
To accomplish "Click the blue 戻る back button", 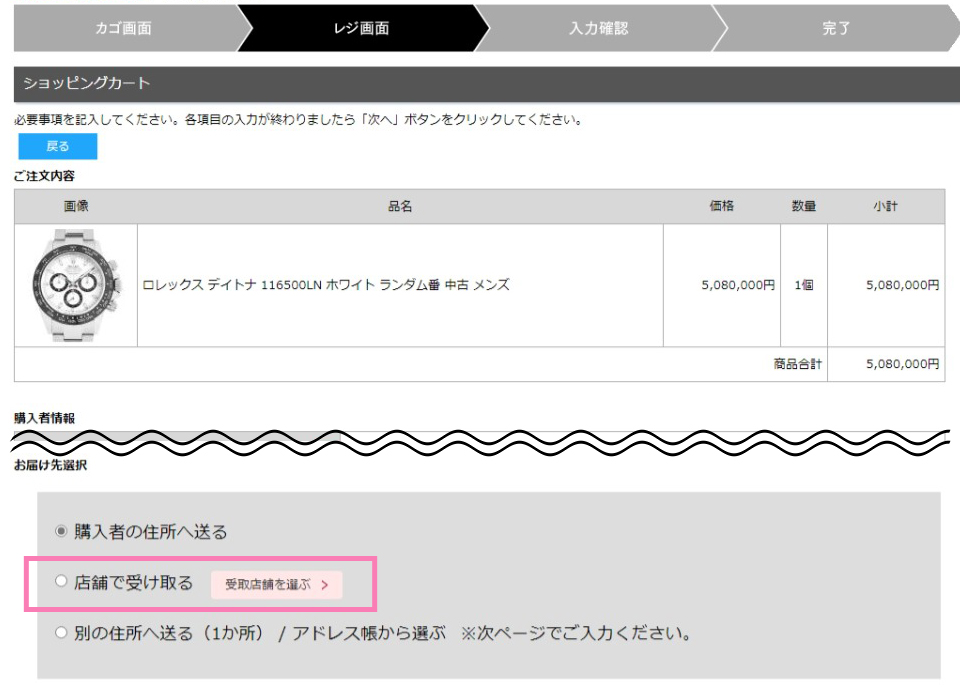I will coord(58,146).
